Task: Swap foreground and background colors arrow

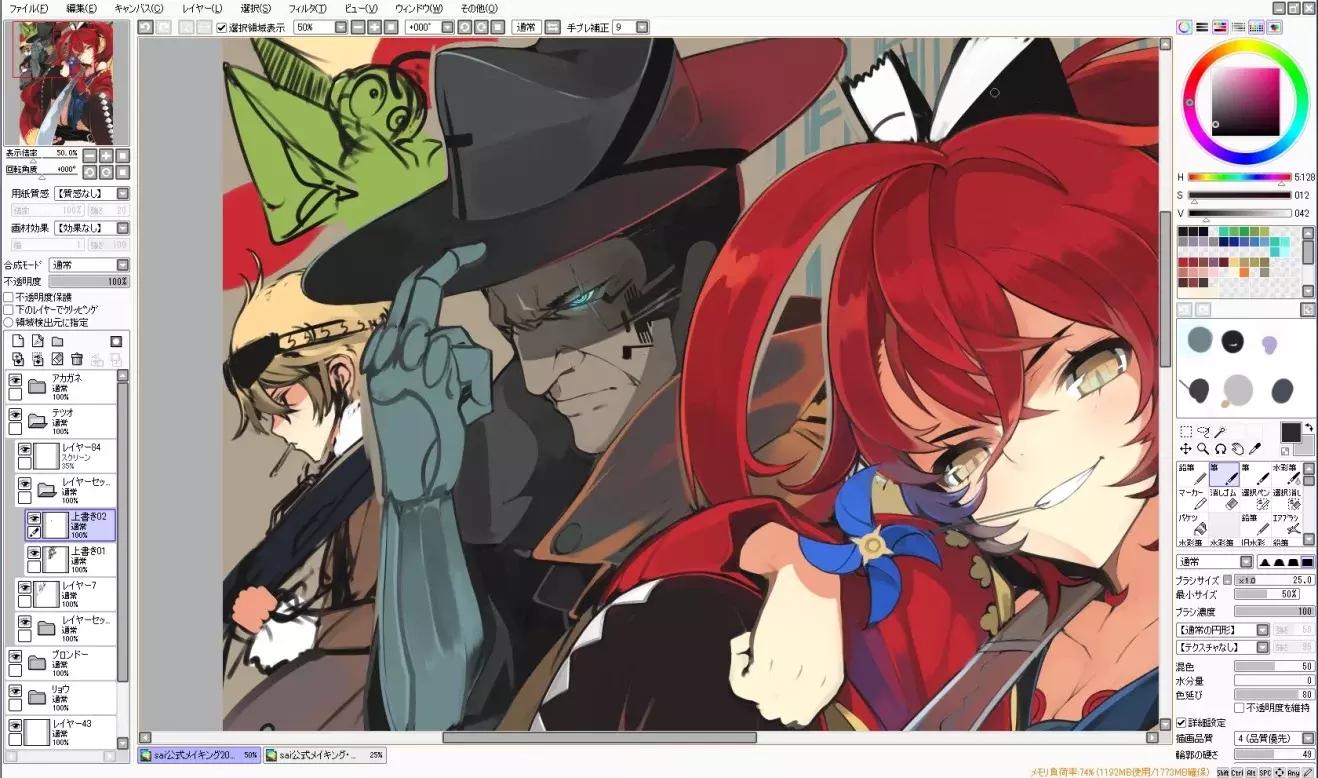Action: point(1309,428)
